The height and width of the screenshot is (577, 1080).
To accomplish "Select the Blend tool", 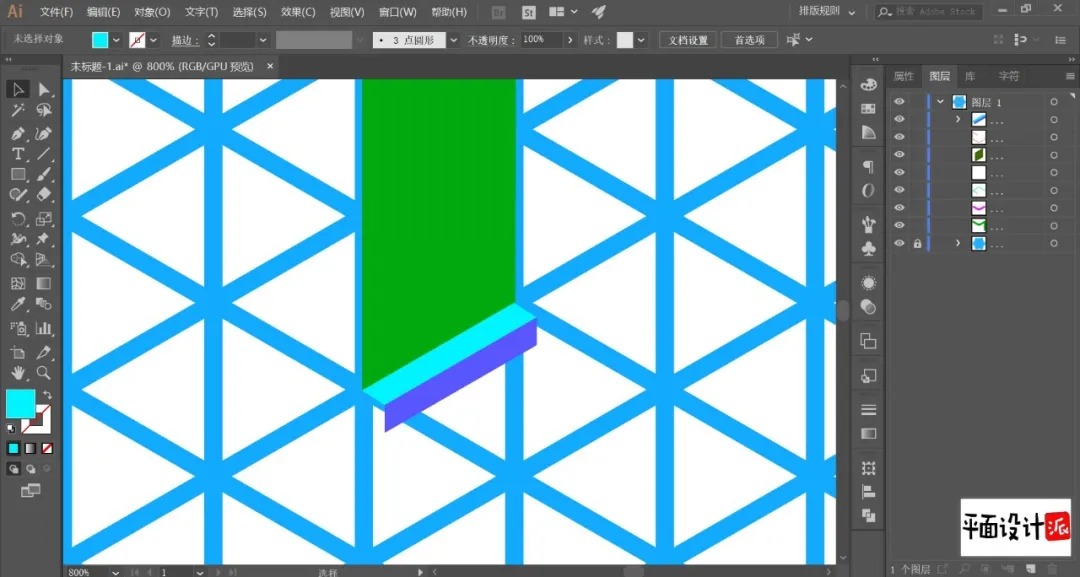I will click(44, 304).
